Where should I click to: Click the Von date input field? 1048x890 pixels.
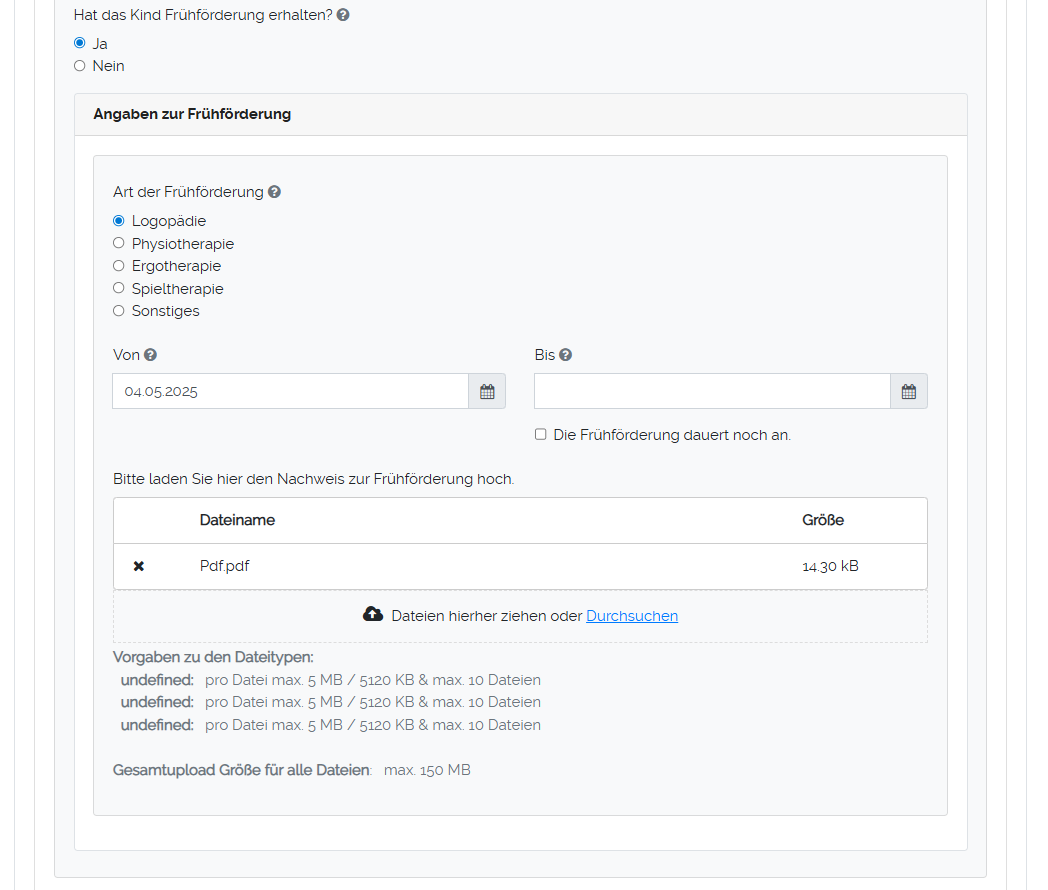click(x=290, y=392)
